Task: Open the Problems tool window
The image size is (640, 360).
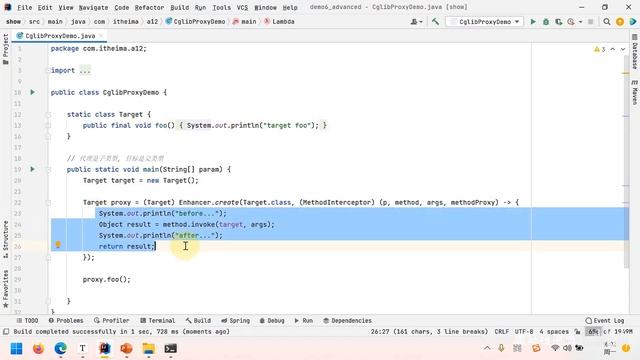Action: pos(66,321)
